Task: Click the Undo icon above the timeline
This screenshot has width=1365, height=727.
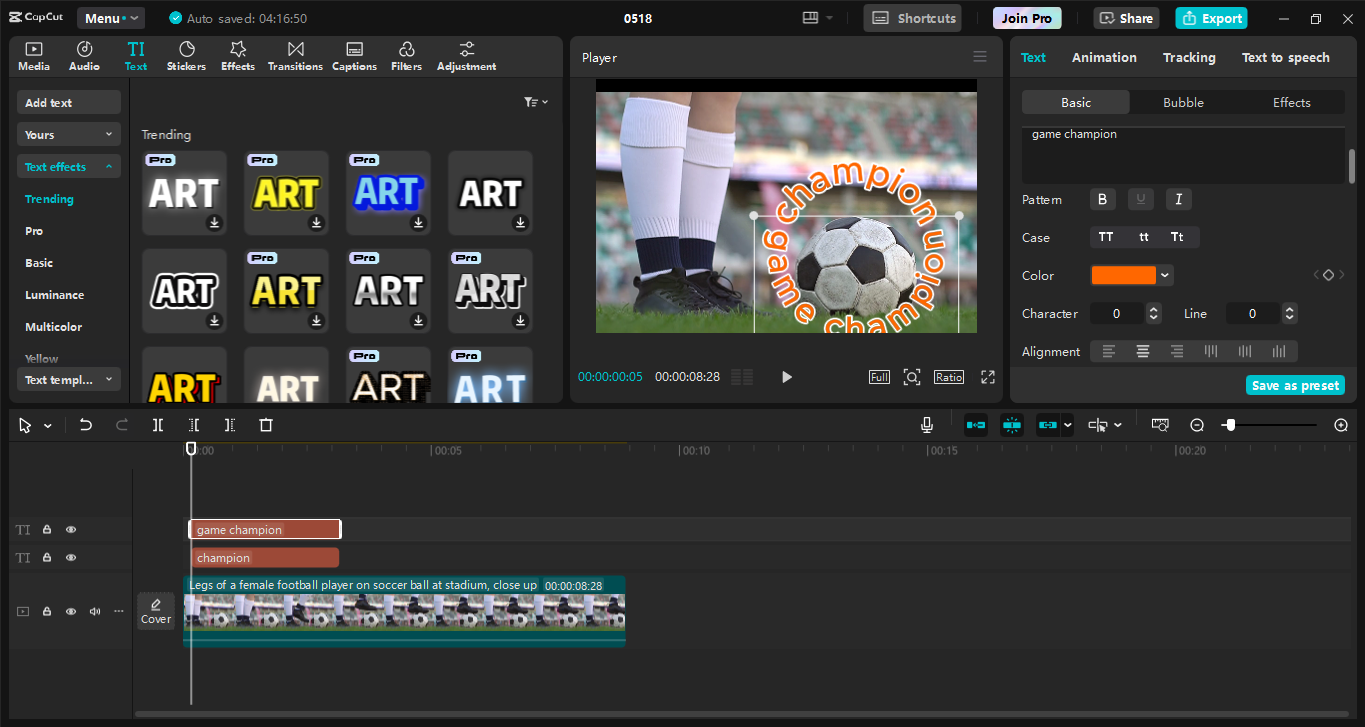Action: pyautogui.click(x=85, y=424)
